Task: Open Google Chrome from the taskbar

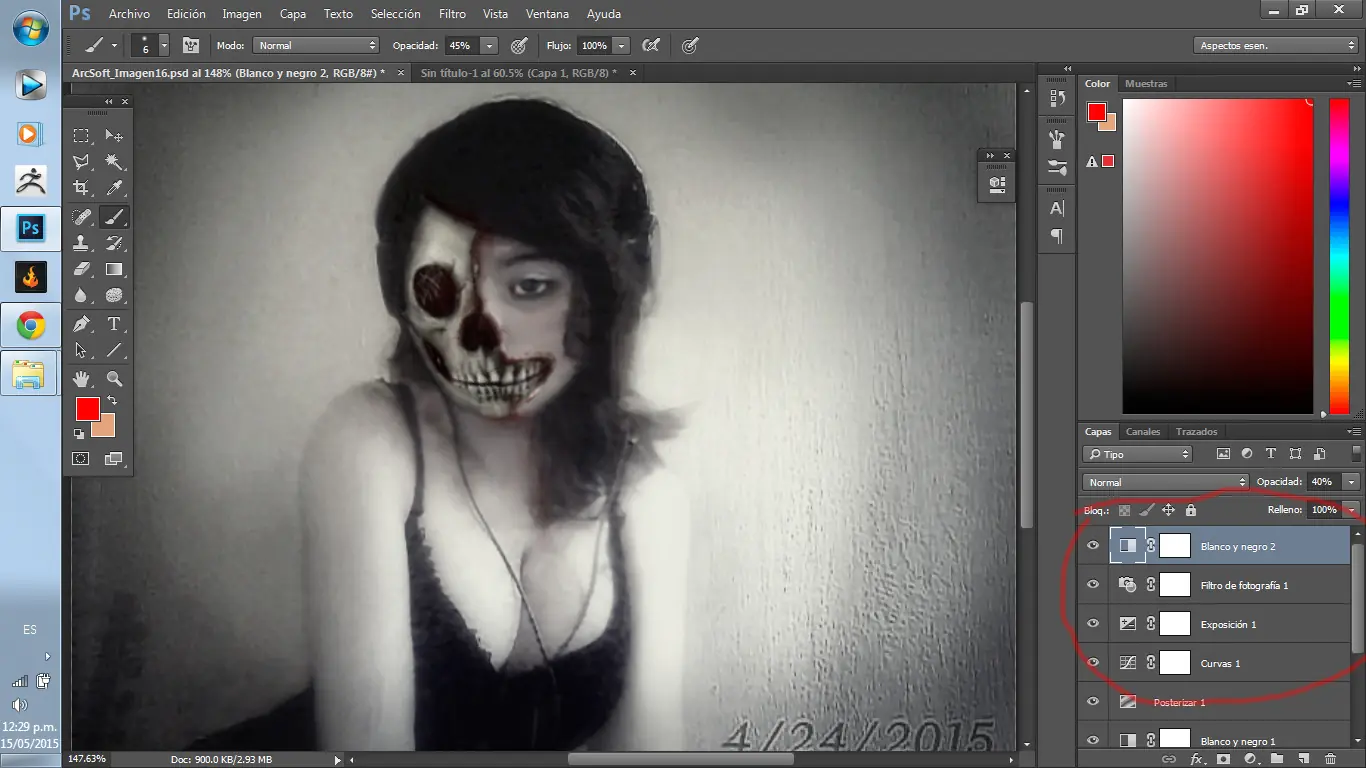Action: [30, 325]
